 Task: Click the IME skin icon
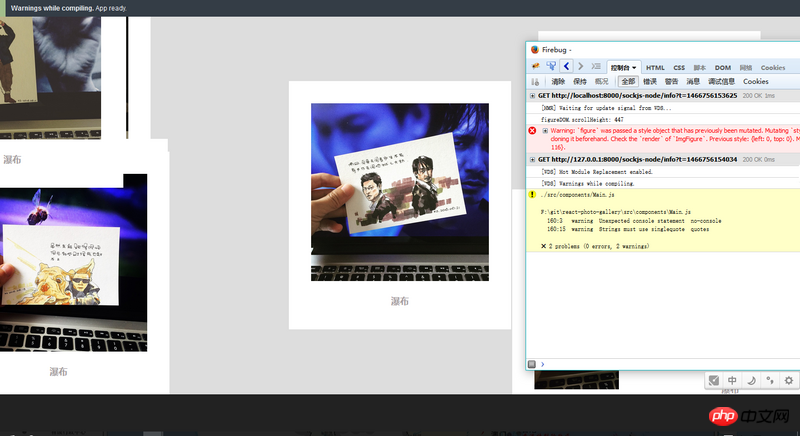[713, 380]
